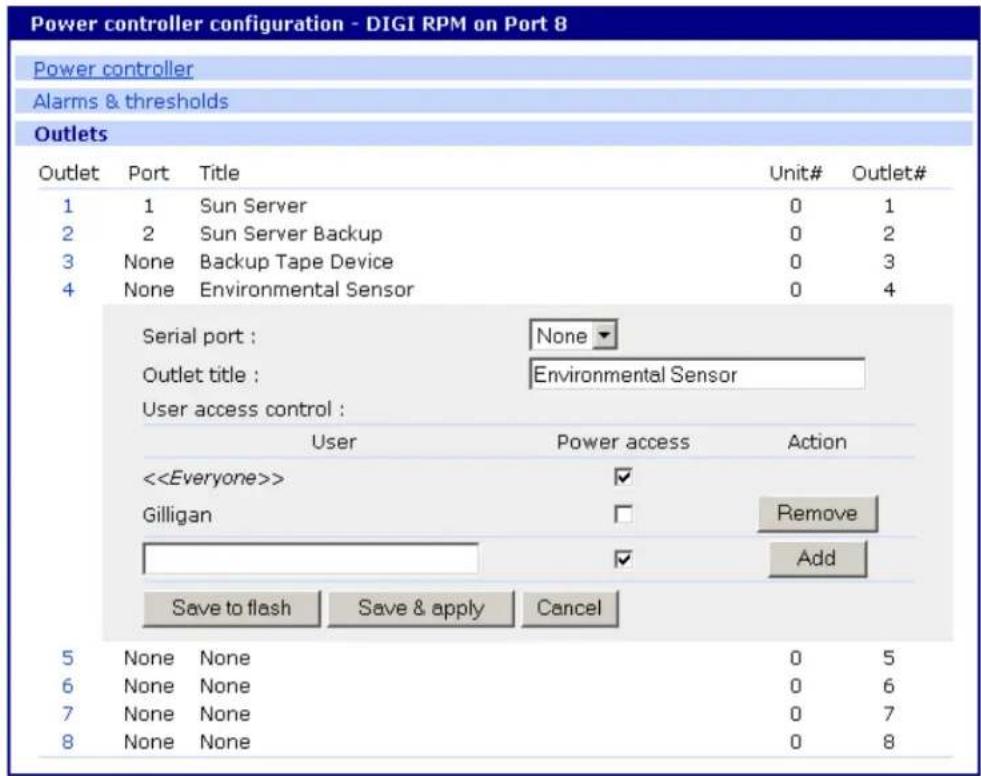981x776 pixels.
Task: Click the 'User access control :' label
Action: (243, 410)
